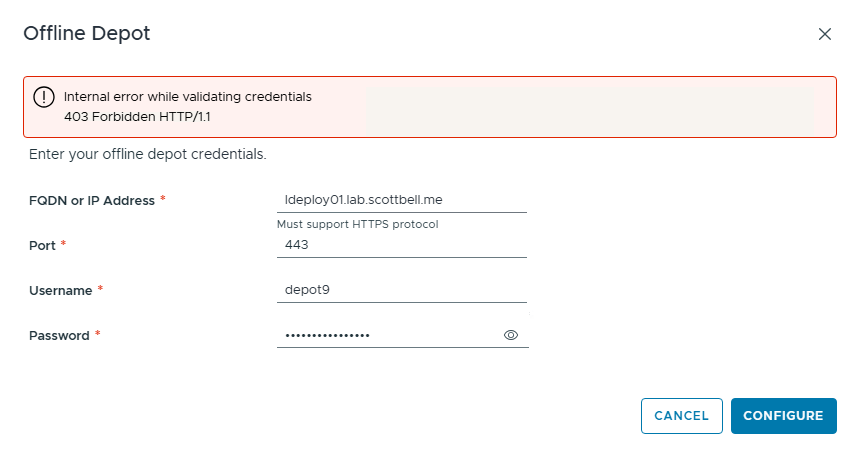The image size is (859, 456).
Task: Show the password with the eye icon
Action: pyautogui.click(x=511, y=336)
